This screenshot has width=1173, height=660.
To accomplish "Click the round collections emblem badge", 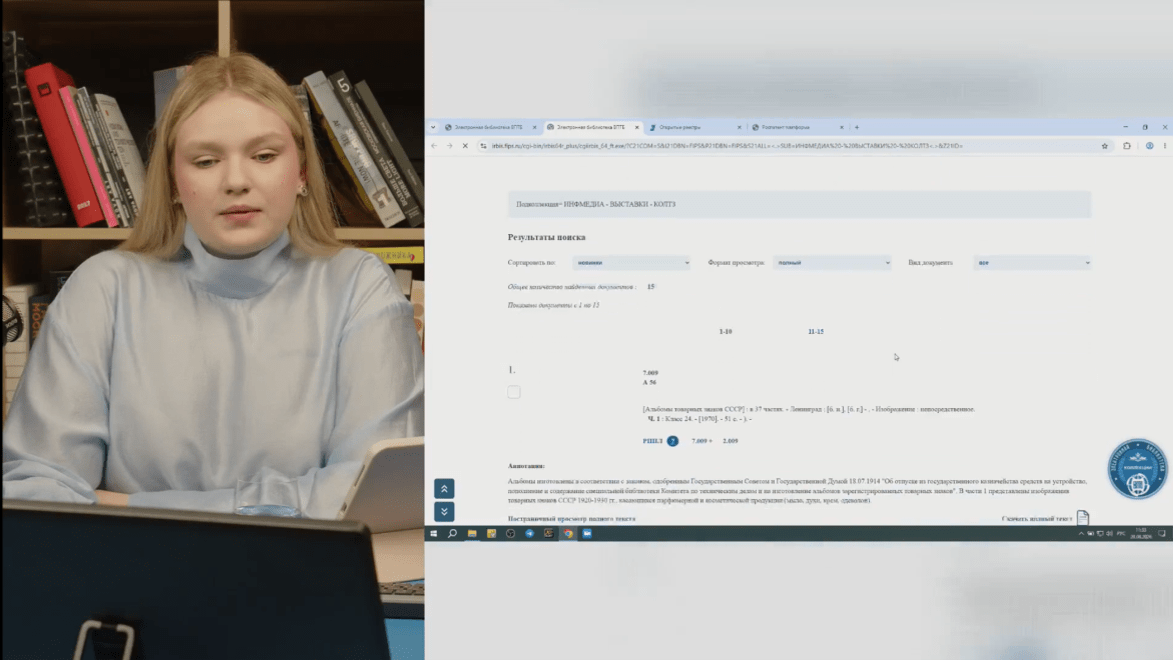I will click(x=1137, y=469).
